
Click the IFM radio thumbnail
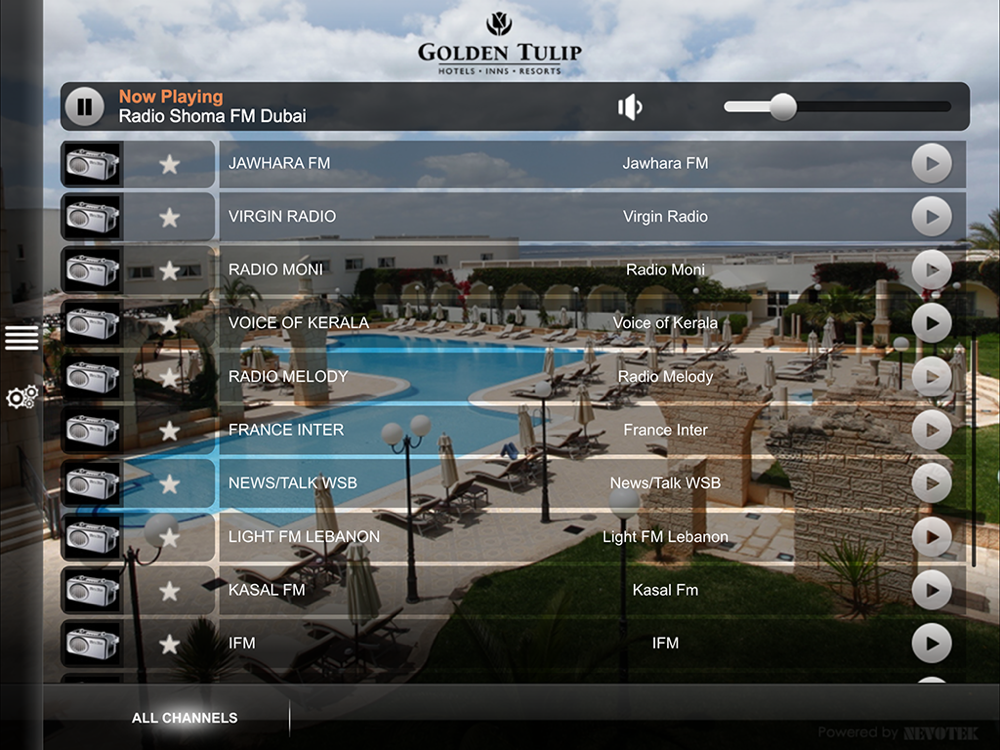coord(92,643)
